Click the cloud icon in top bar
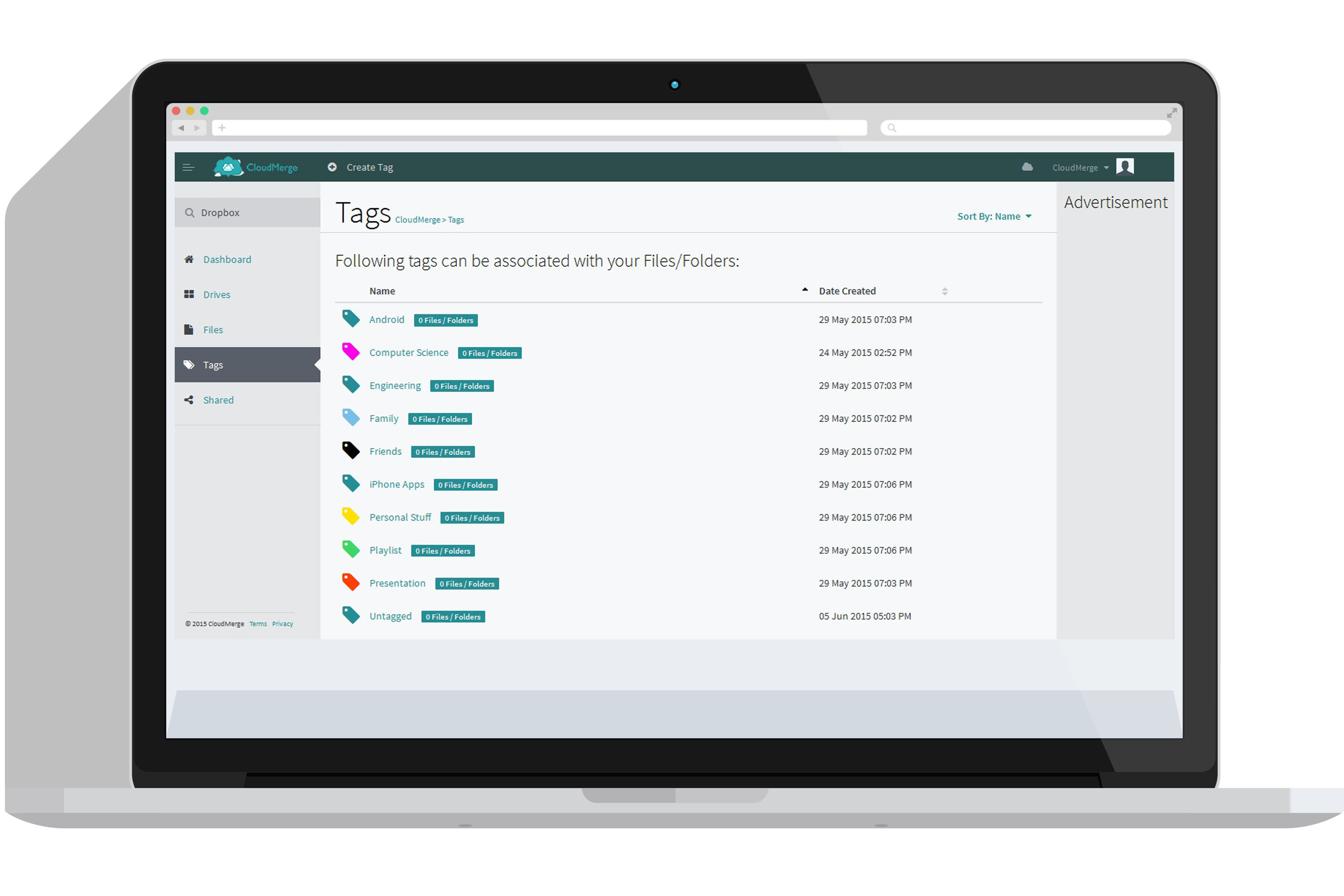 click(x=1027, y=167)
